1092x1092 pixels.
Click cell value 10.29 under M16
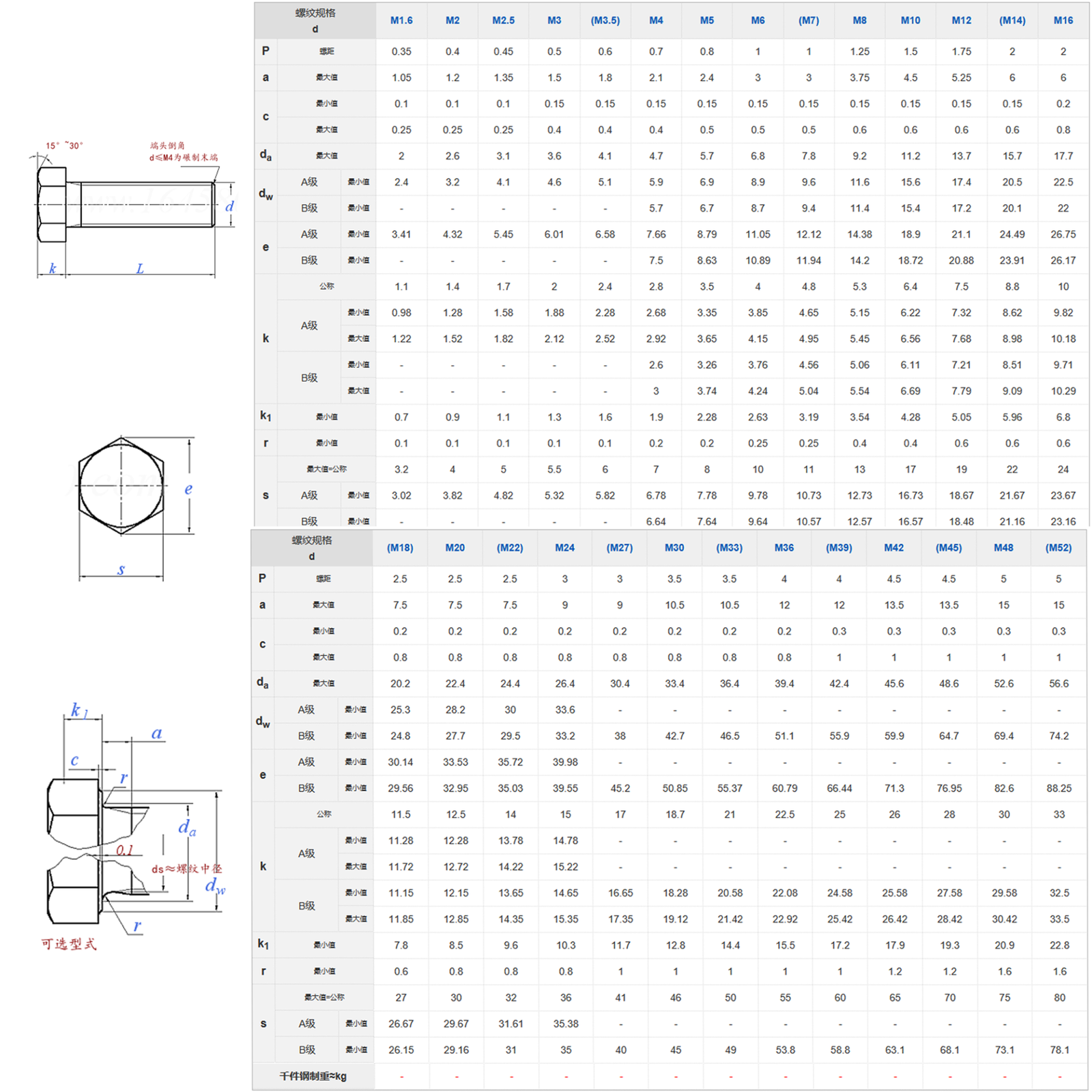coord(1063,391)
